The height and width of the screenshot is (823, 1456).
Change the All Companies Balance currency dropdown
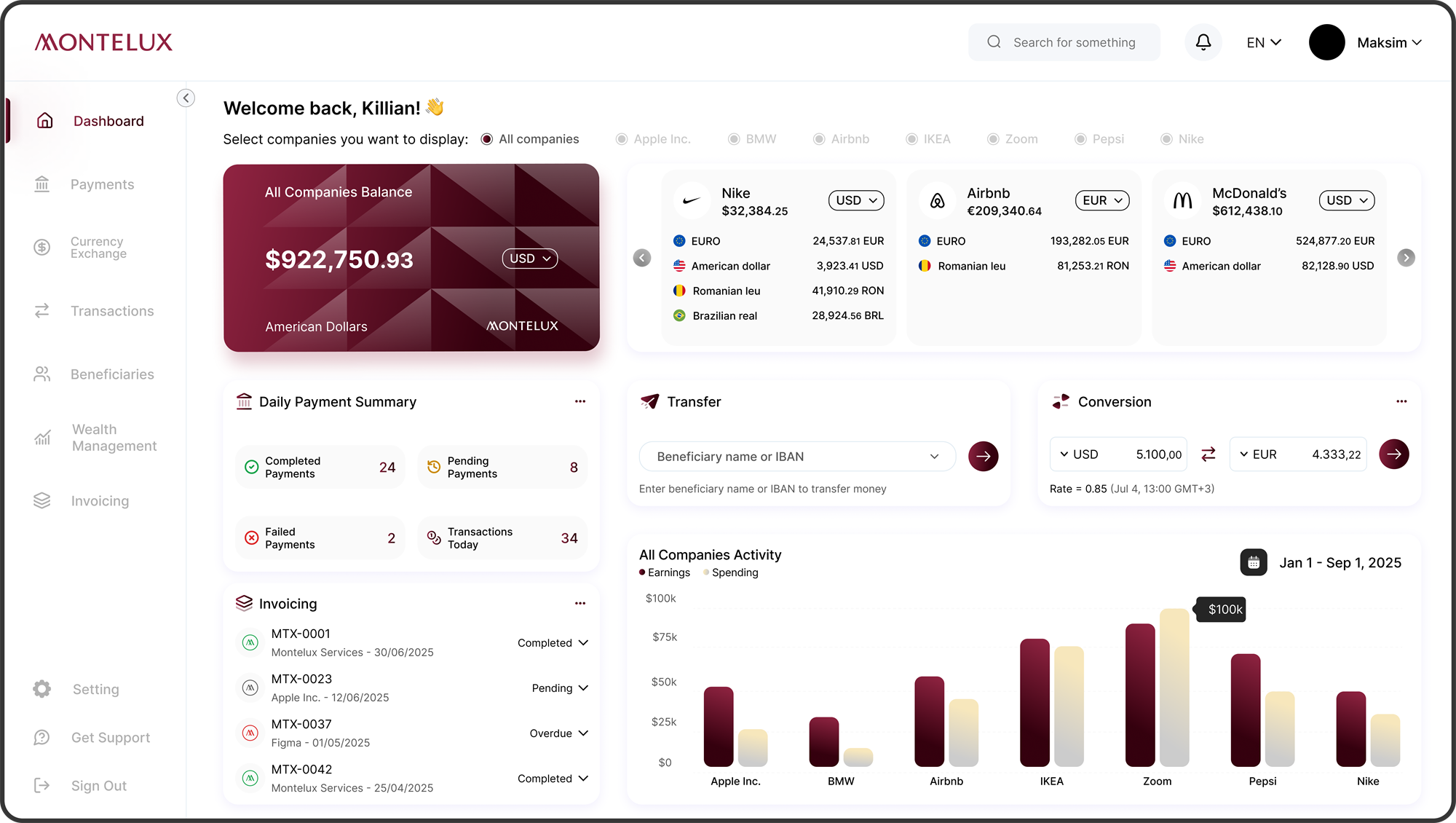click(530, 259)
